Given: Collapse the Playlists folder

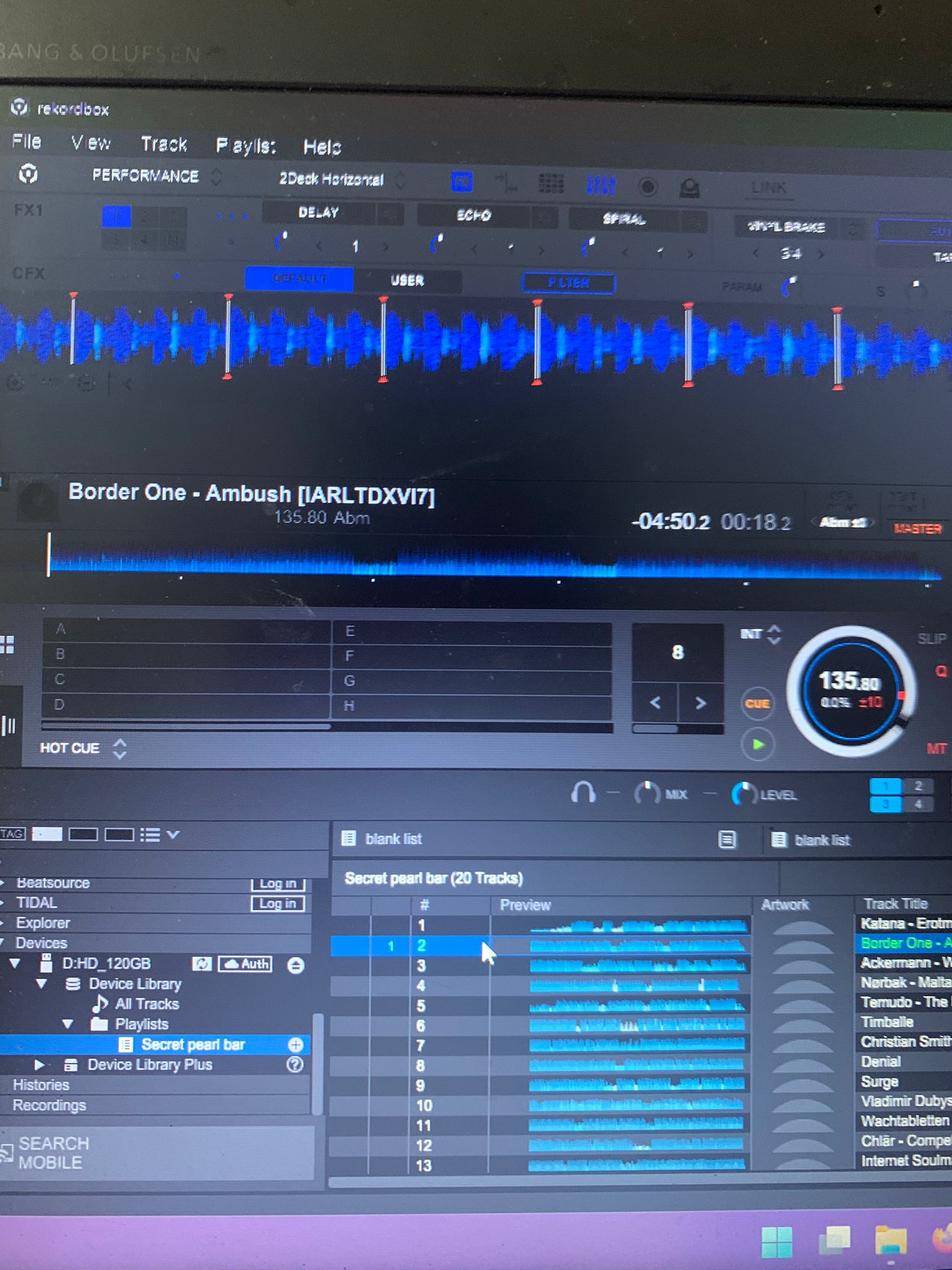Looking at the screenshot, I should (68, 1024).
